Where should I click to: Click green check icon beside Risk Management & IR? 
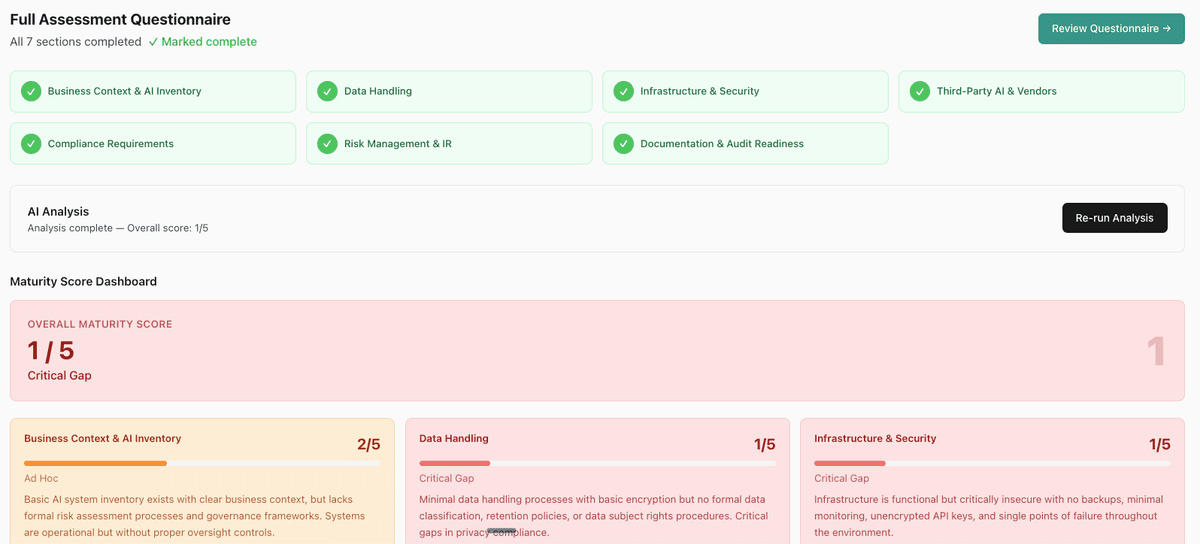click(x=327, y=143)
